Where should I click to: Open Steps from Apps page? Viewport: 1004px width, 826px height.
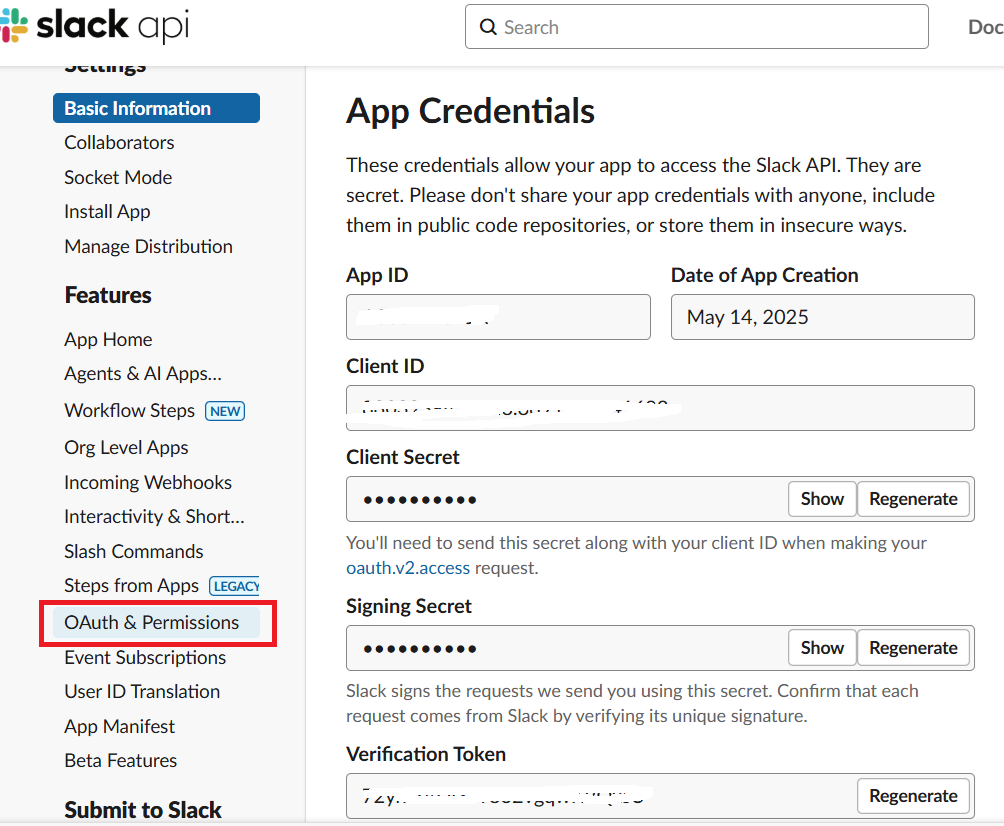point(131,586)
